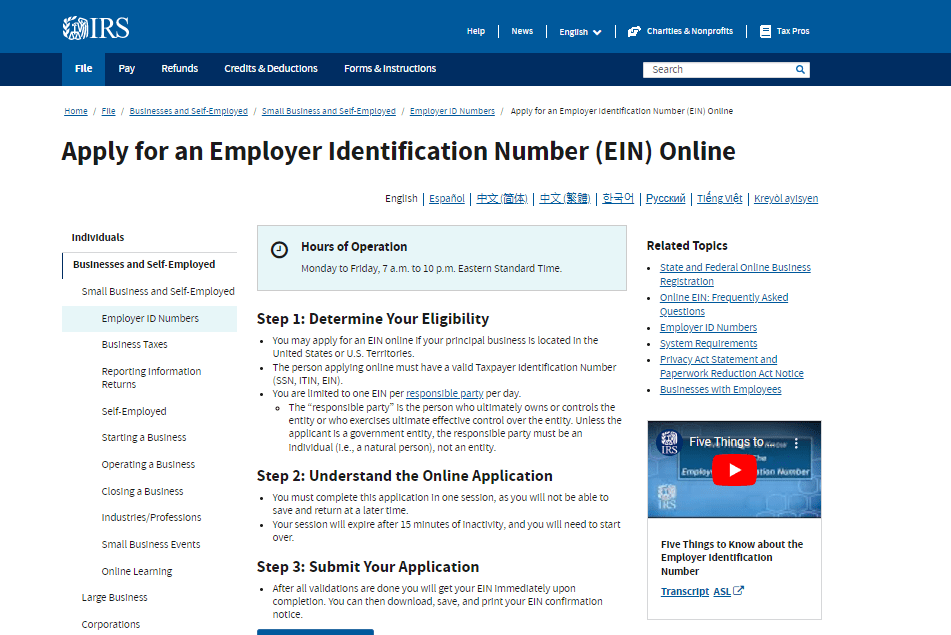951x635 pixels.
Task: Open the File menu tab
Action: tap(83, 69)
